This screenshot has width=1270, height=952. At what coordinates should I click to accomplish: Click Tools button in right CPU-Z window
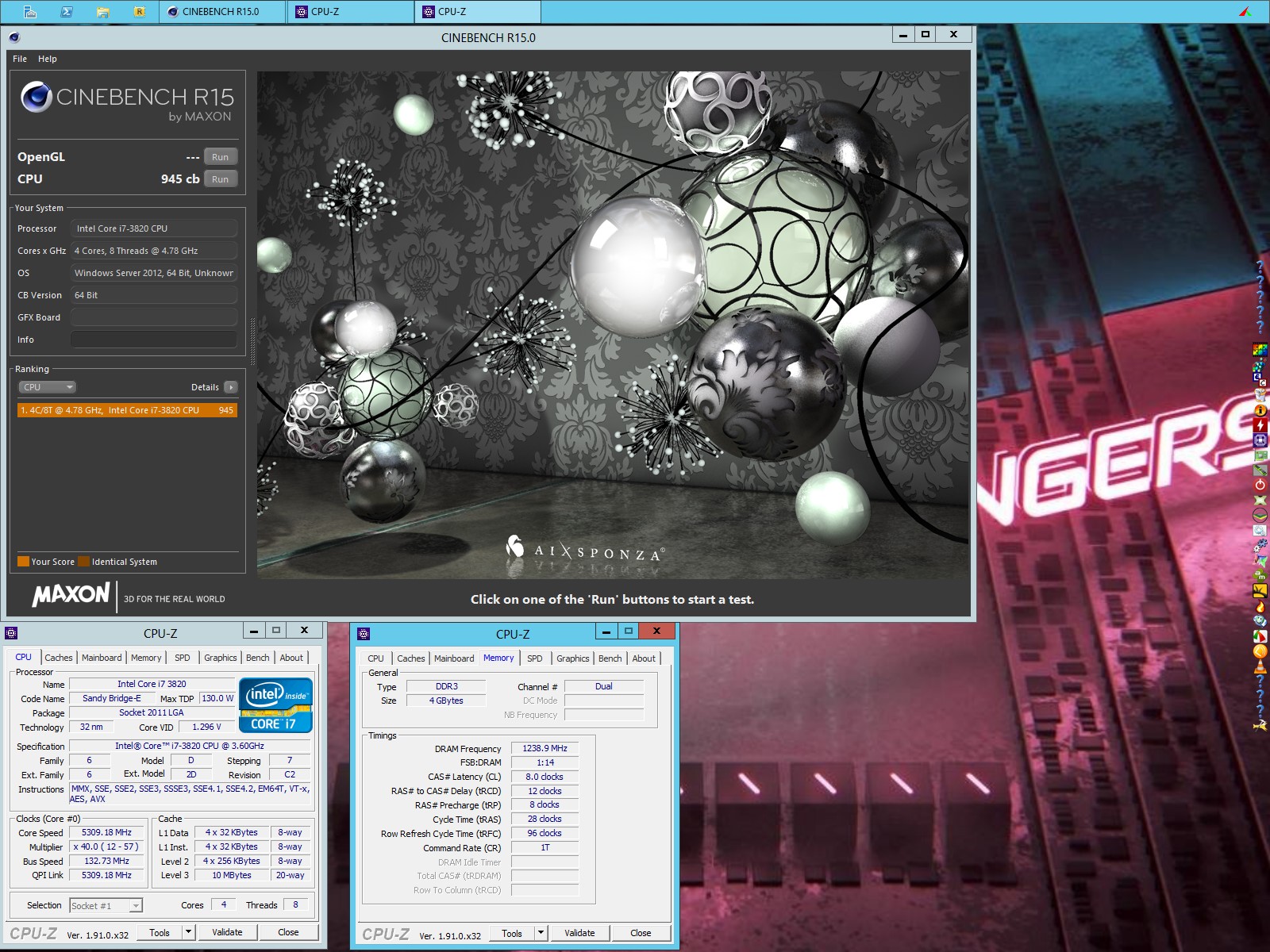512,933
